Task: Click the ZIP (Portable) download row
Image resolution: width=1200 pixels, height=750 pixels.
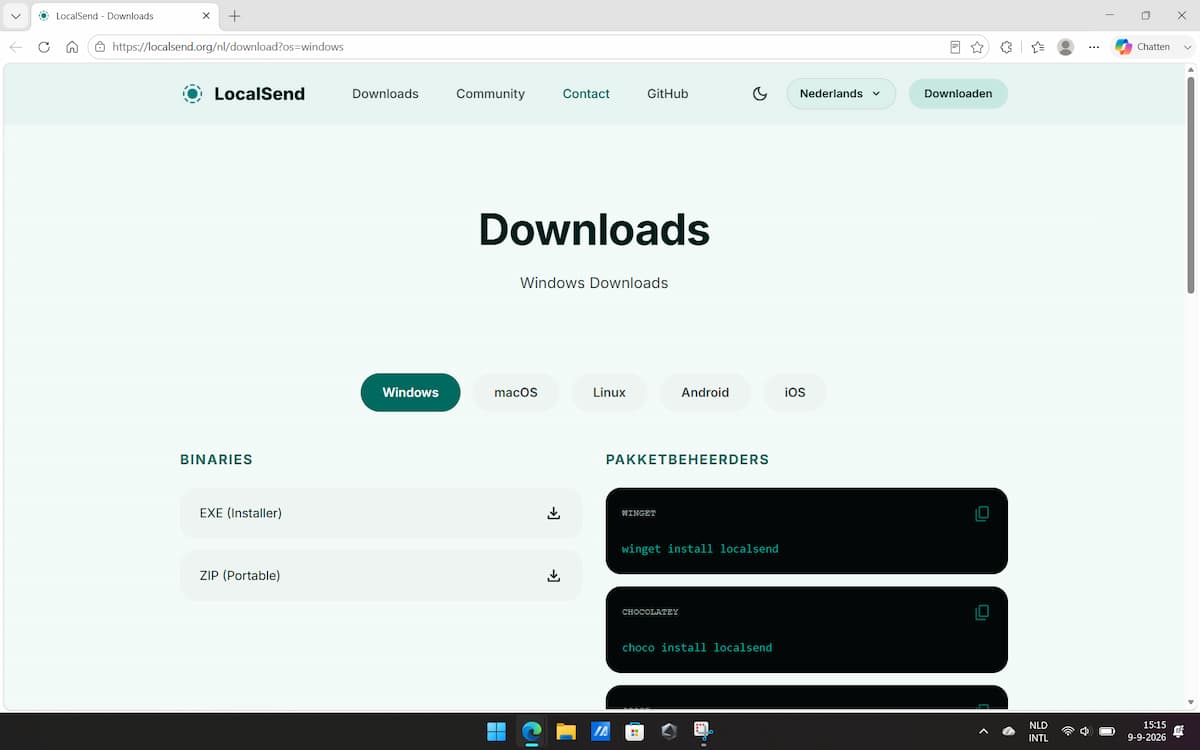Action: pyautogui.click(x=381, y=576)
